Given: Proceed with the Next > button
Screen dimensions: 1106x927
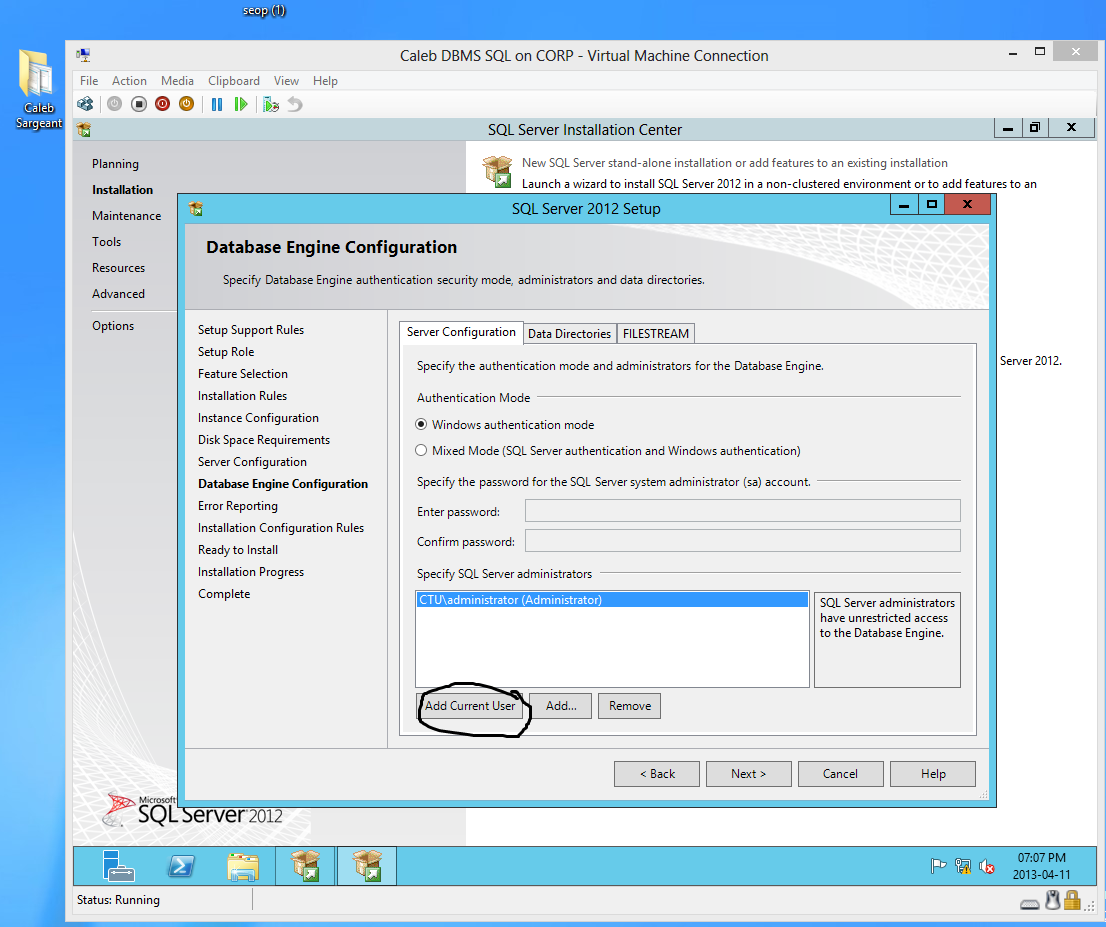Looking at the screenshot, I should (x=748, y=774).
